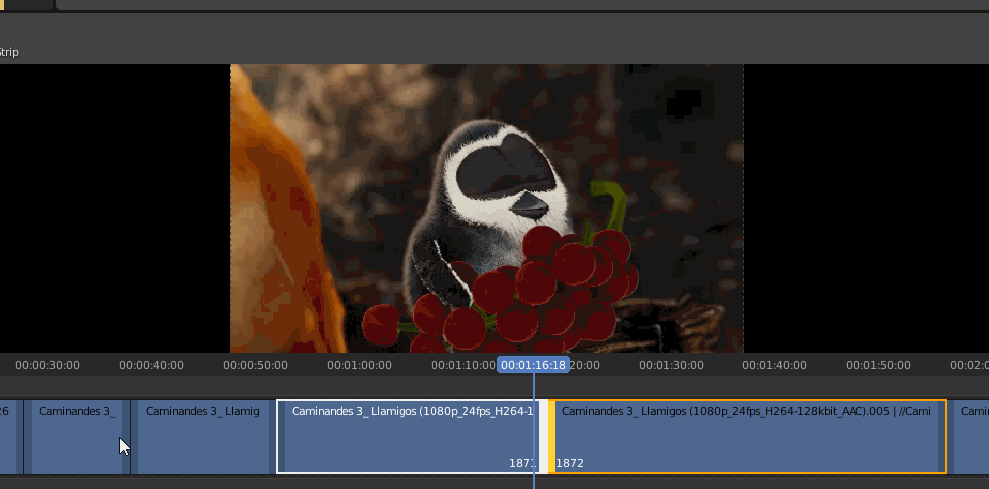Click the 00:01:50:00 mark on the timeline ruler
The height and width of the screenshot is (489, 989).
pyautogui.click(x=879, y=365)
